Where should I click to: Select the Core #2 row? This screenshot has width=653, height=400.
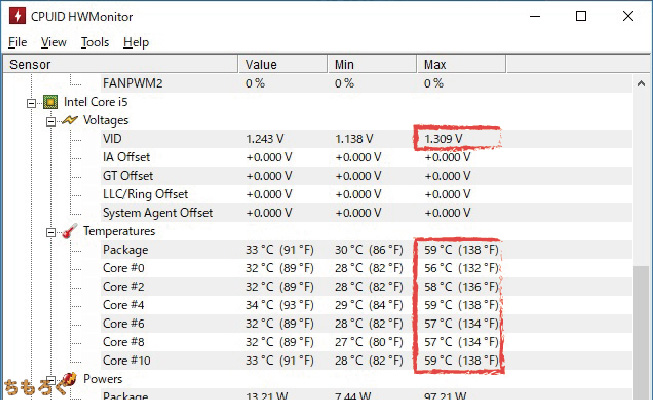(x=366, y=287)
